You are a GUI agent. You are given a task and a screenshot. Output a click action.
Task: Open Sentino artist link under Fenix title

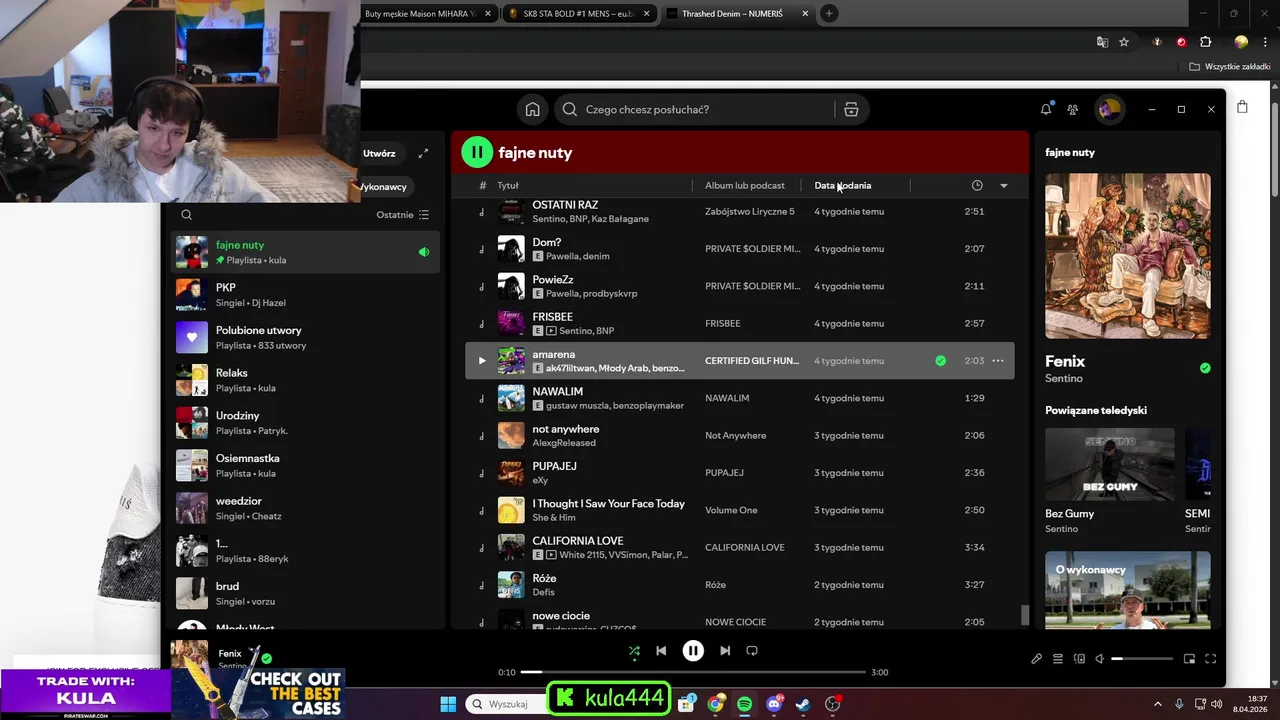(x=1064, y=379)
